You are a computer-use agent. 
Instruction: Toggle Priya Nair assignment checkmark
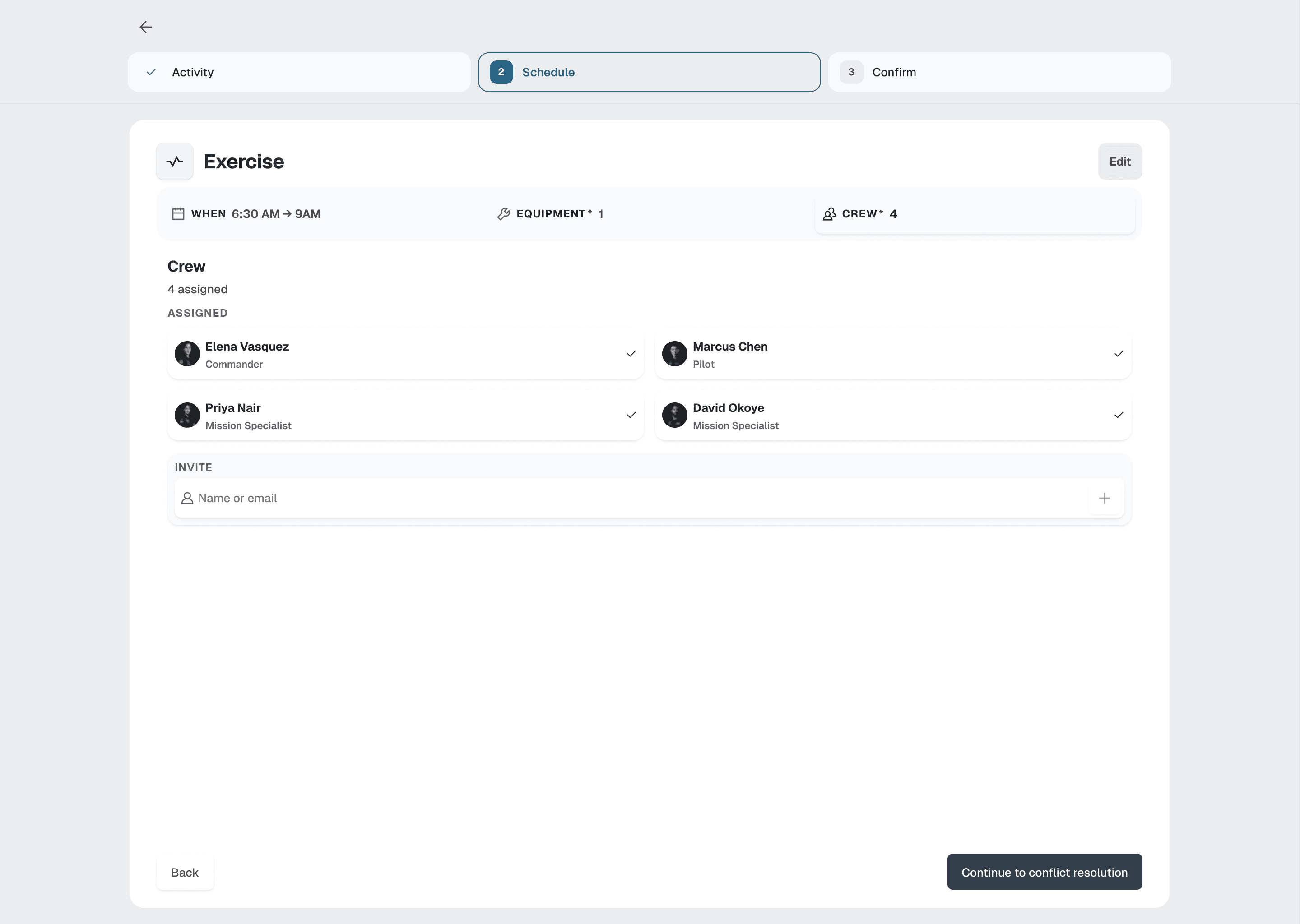pos(631,416)
